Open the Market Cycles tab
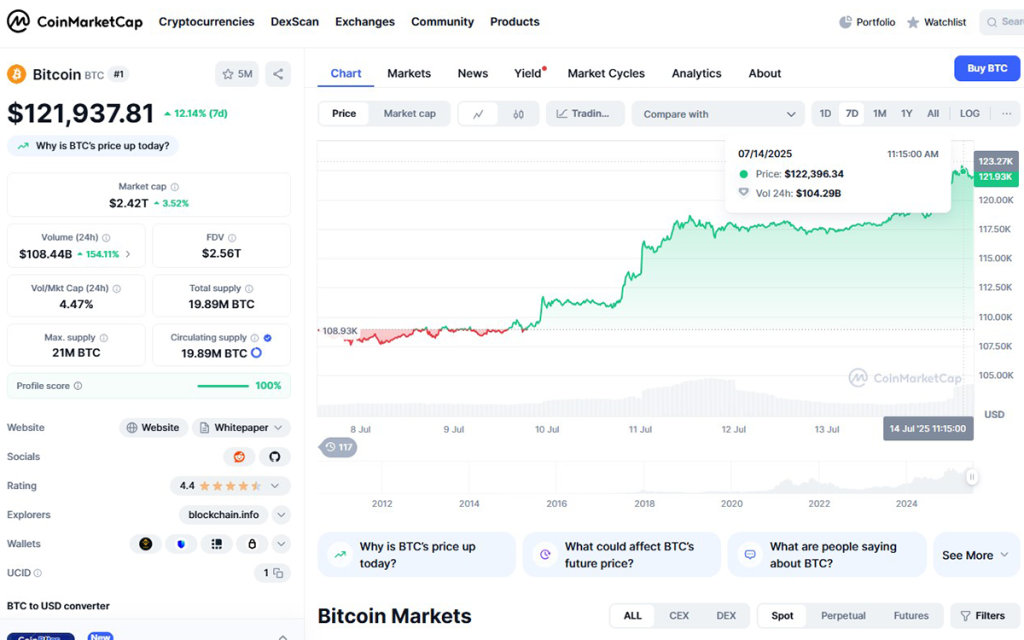Image resolution: width=1024 pixels, height=640 pixels. tap(606, 73)
